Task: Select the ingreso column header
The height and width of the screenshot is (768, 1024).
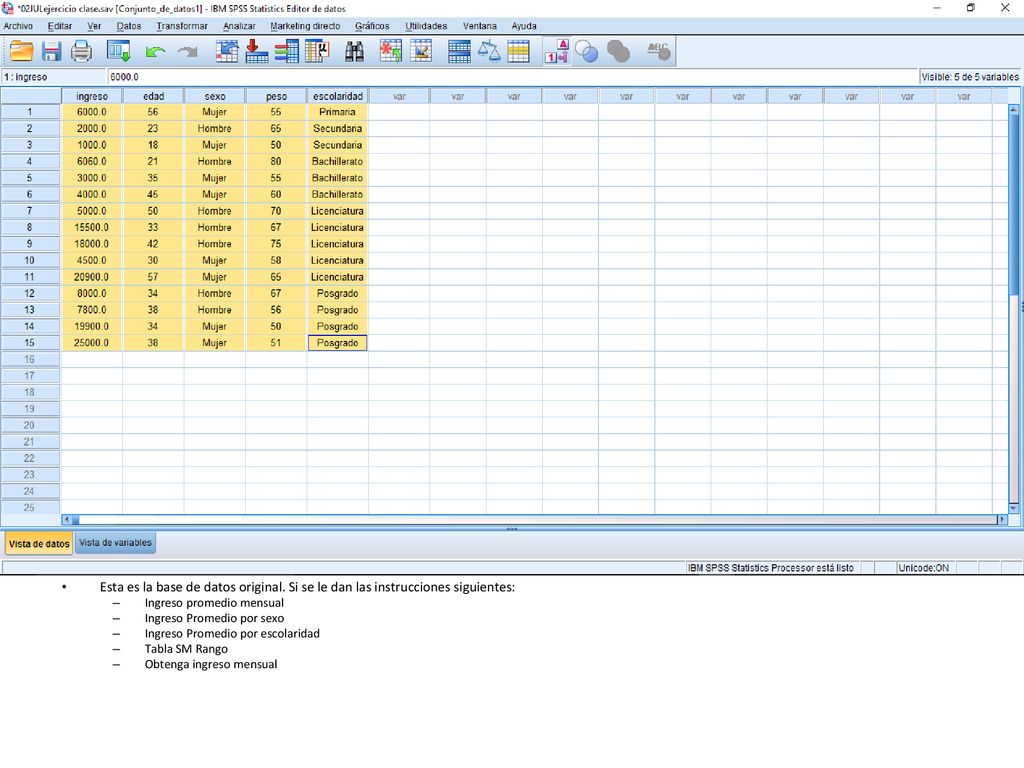Action: 91,96
